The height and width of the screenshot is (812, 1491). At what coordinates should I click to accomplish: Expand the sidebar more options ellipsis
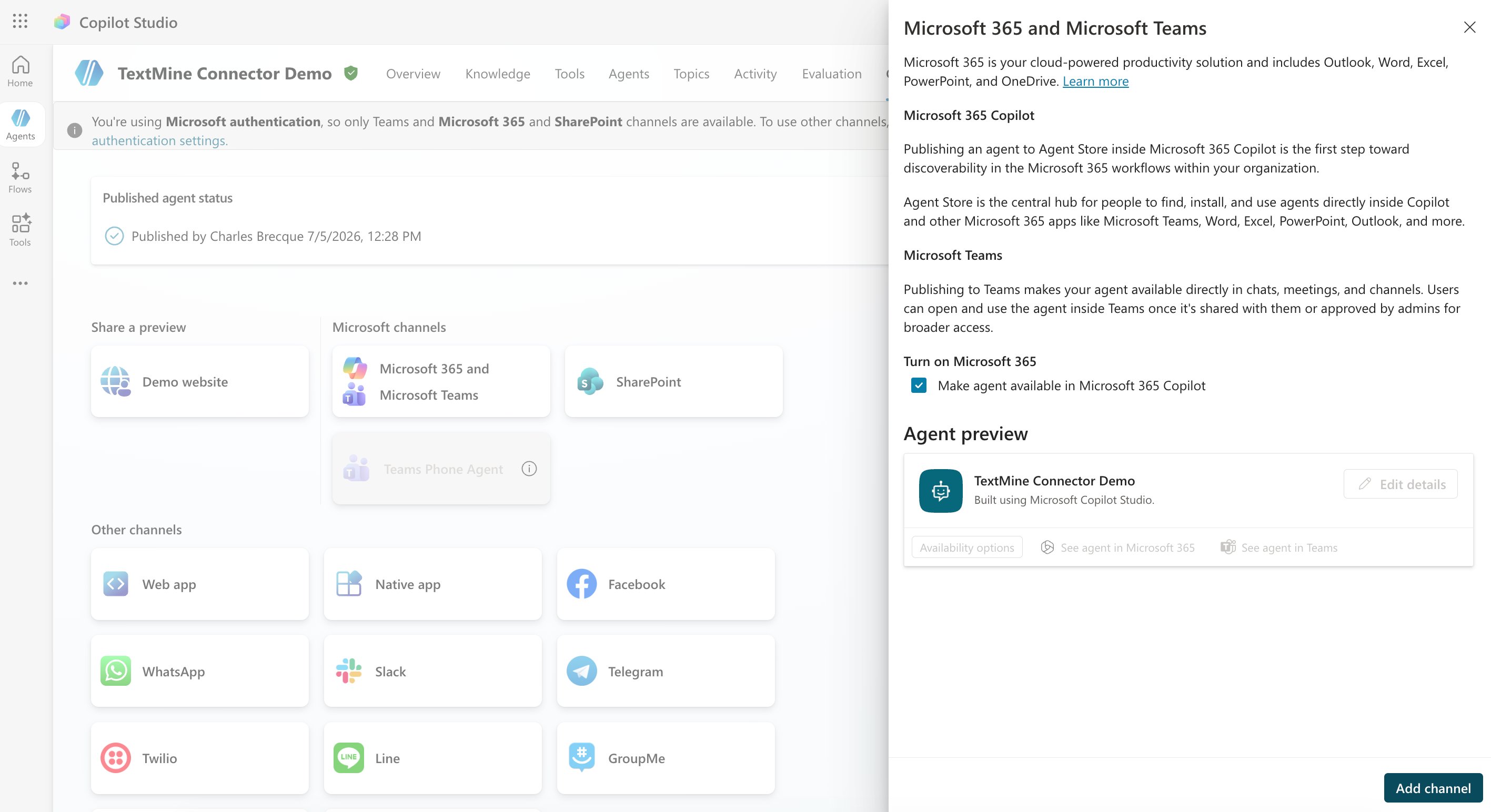21,283
